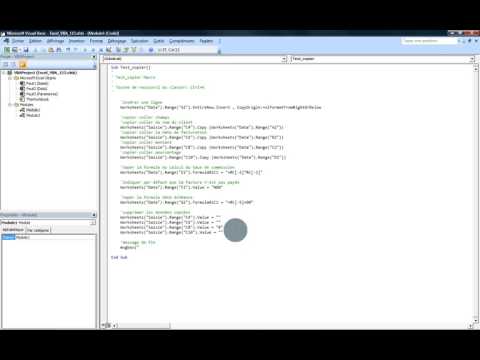Click the MsgBox code line
The image size is (480, 360).
(x=129, y=247)
